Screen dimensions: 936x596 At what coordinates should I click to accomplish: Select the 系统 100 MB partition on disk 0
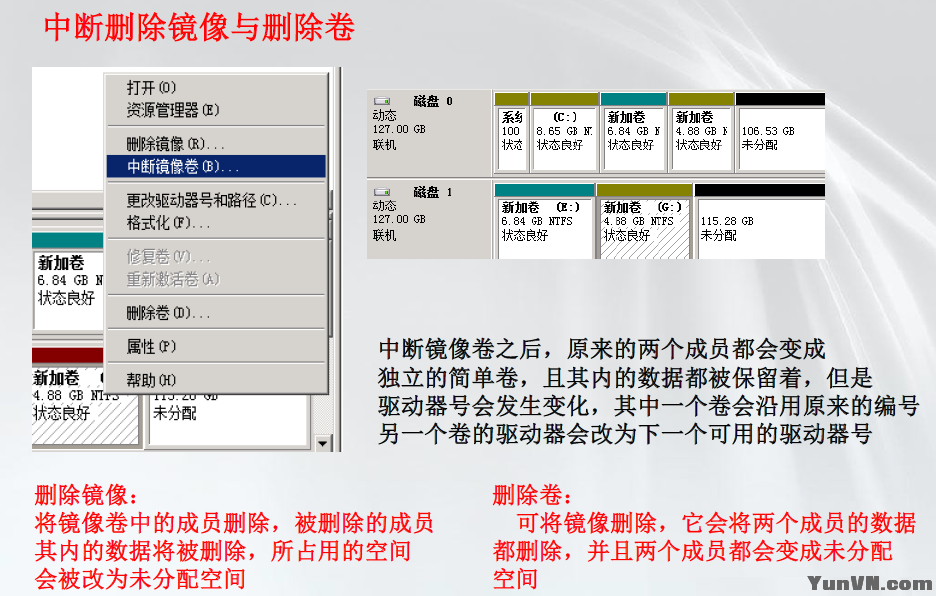coord(512,139)
